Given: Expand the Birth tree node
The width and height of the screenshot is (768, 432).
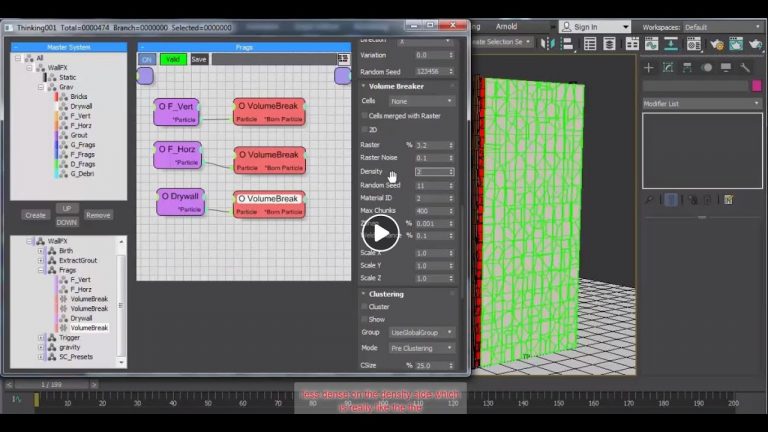Looking at the screenshot, I should [41, 251].
